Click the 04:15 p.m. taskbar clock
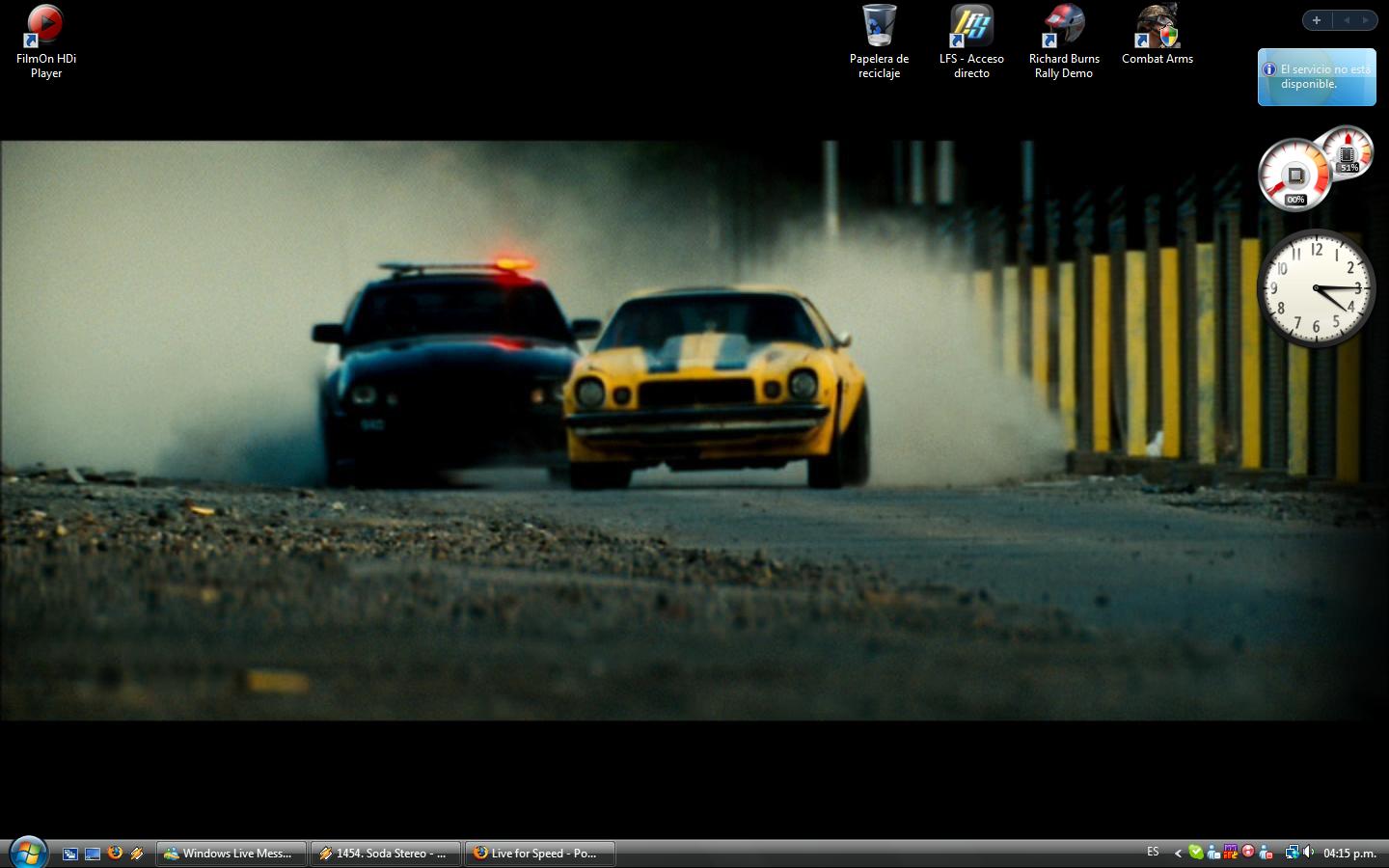 (x=1349, y=854)
